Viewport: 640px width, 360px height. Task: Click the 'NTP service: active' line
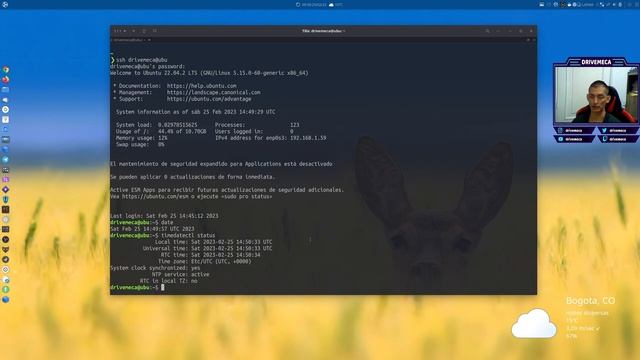[x=180, y=275]
